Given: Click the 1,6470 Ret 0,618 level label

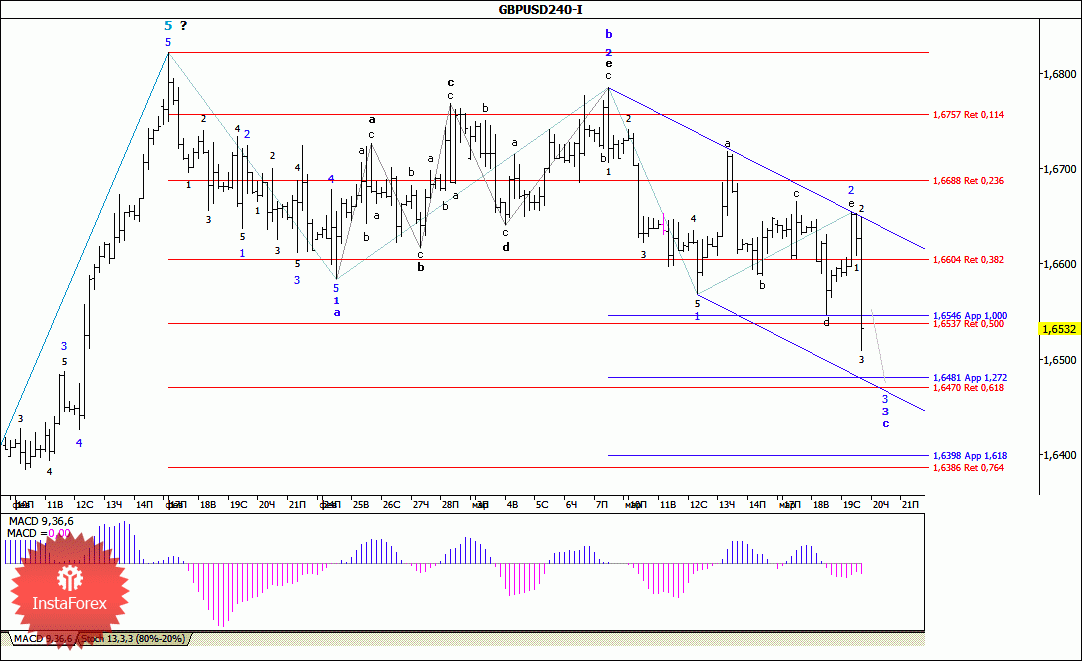Looking at the screenshot, I should pyautogui.click(x=968, y=388).
